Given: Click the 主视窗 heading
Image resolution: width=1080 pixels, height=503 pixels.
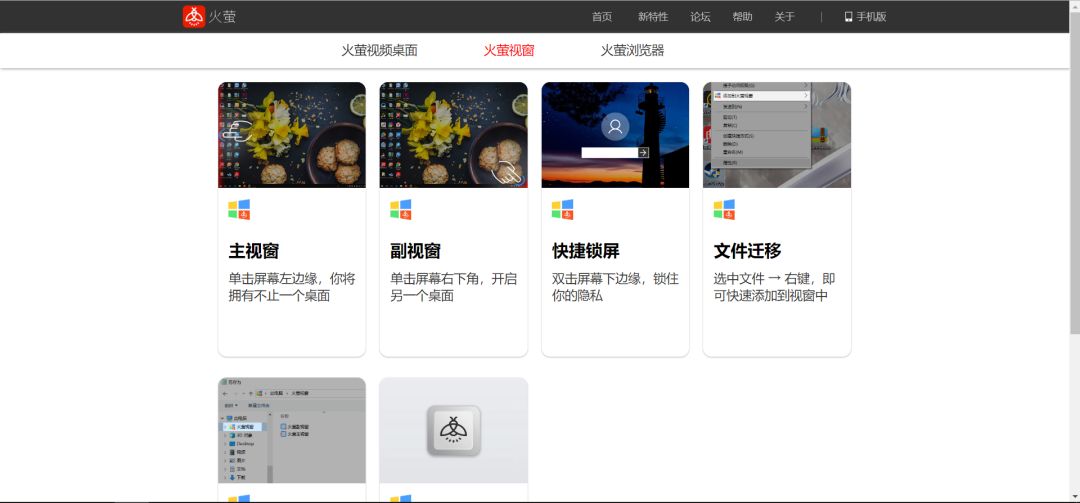Looking at the screenshot, I should pyautogui.click(x=253, y=251).
